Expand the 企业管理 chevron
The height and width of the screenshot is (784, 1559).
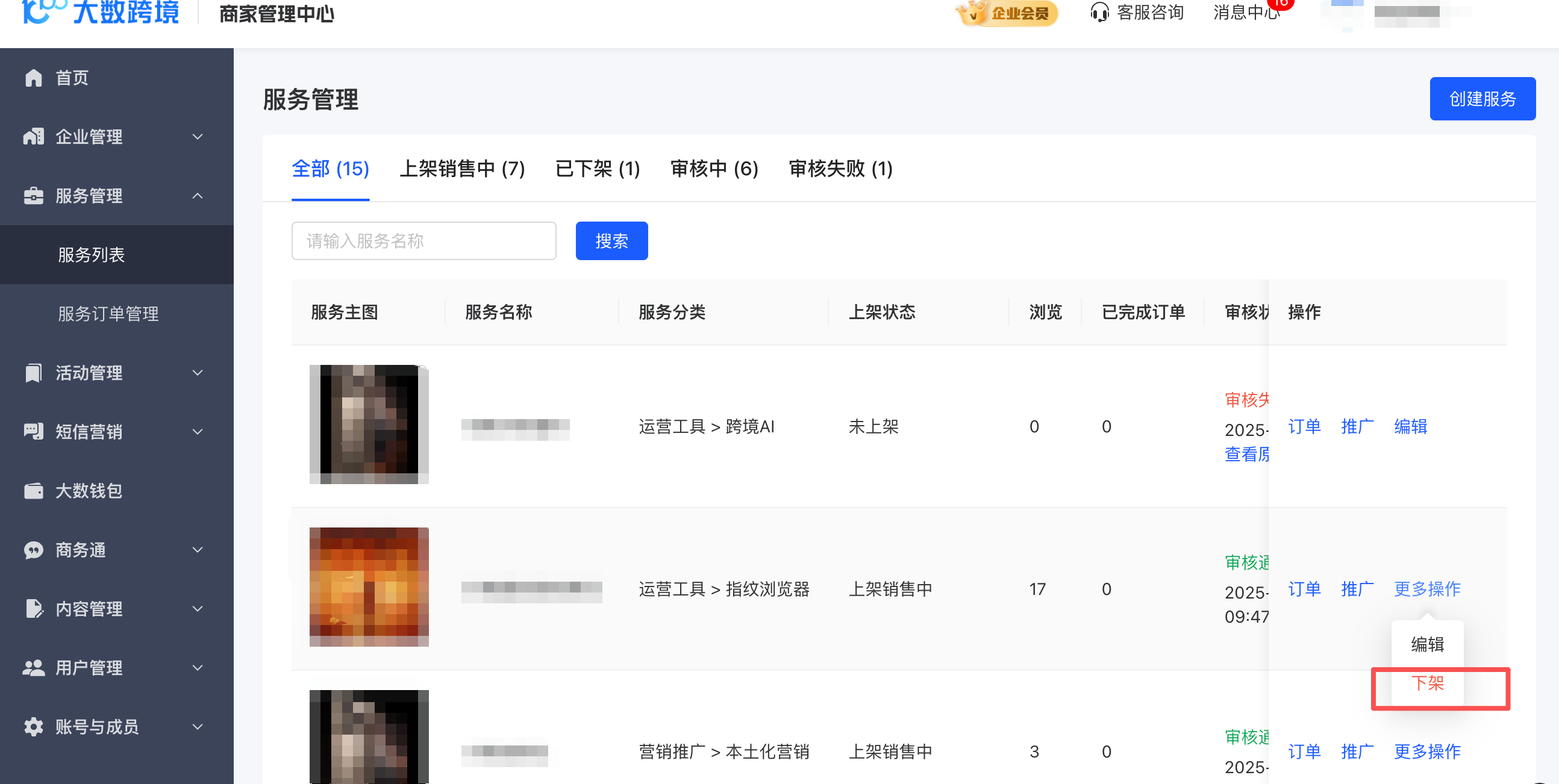[x=198, y=137]
